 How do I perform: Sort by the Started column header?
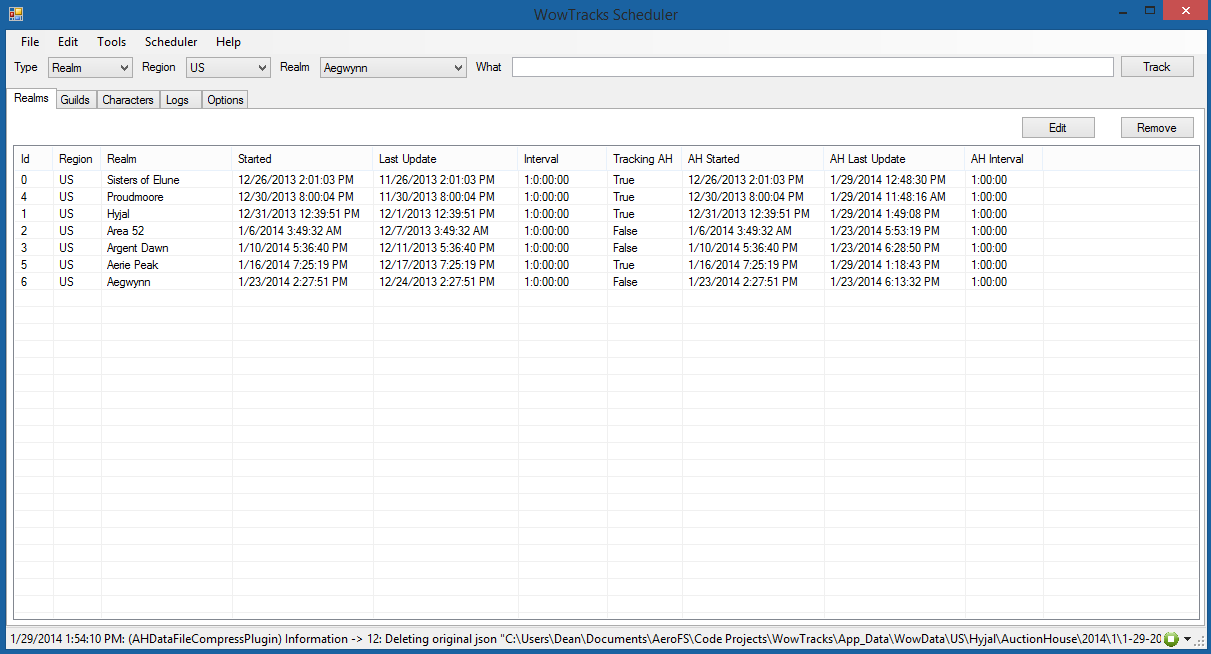coord(303,159)
